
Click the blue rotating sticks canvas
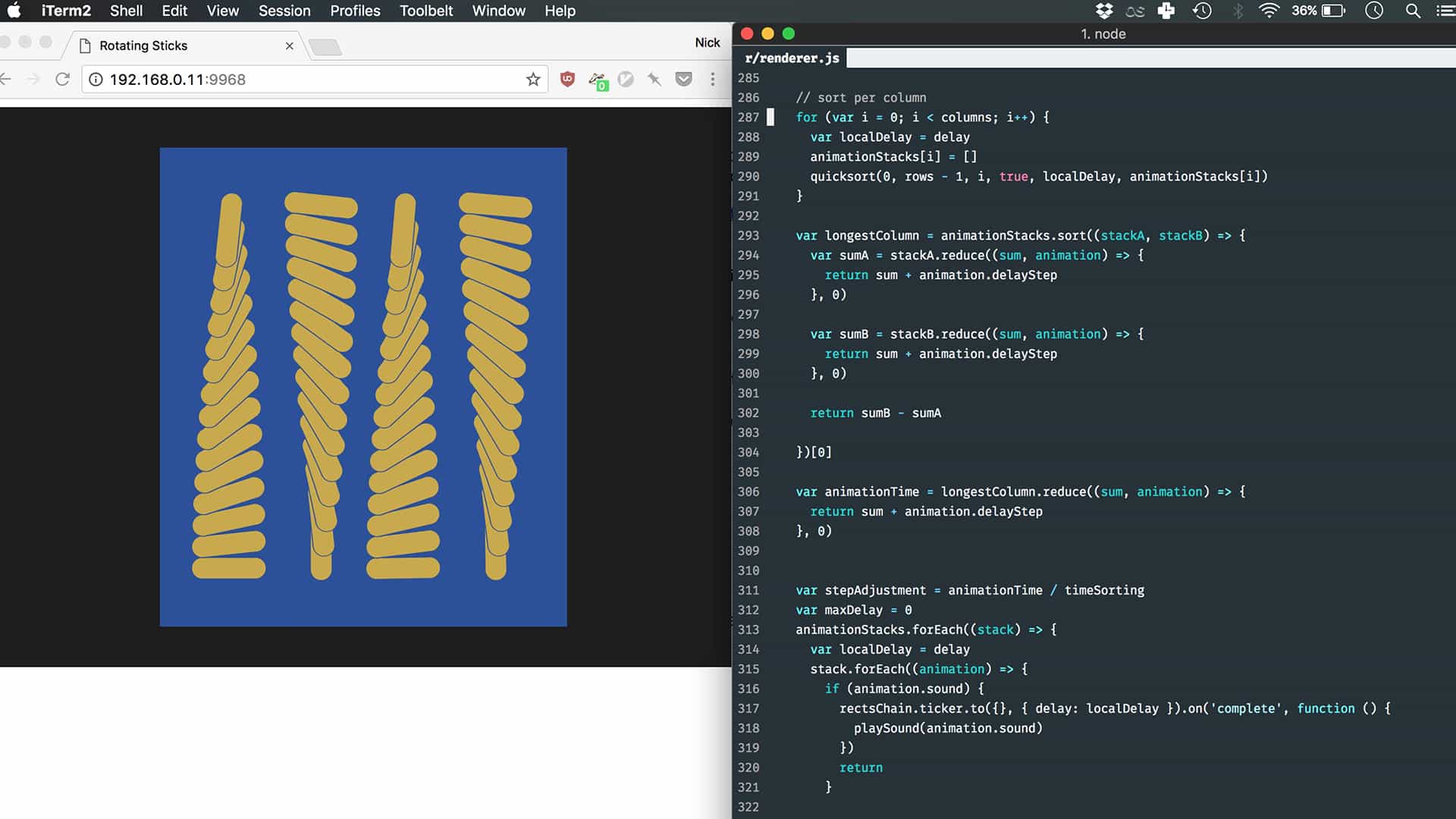[363, 387]
